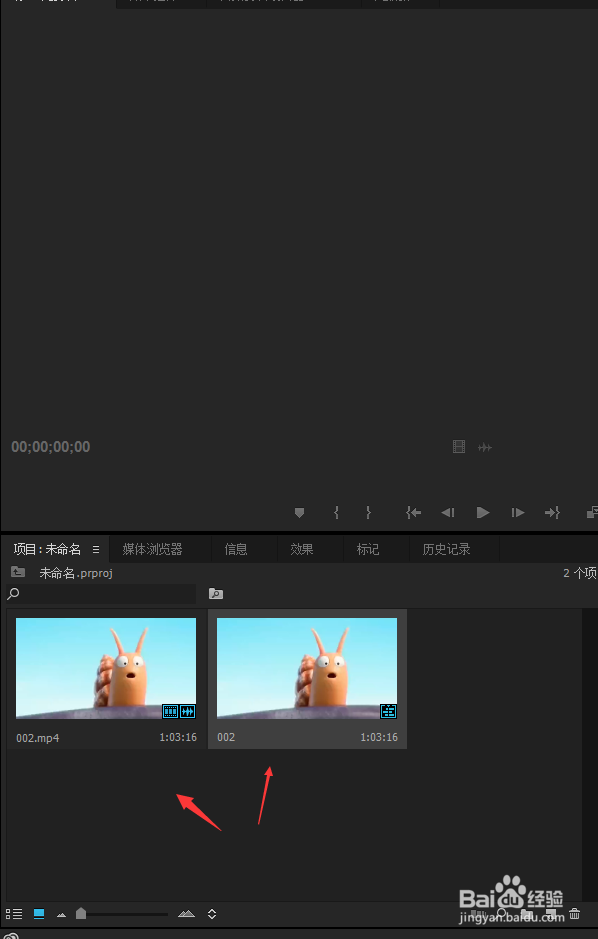Click the 2 个项 item count text
This screenshot has height=939, width=598.
(579, 573)
